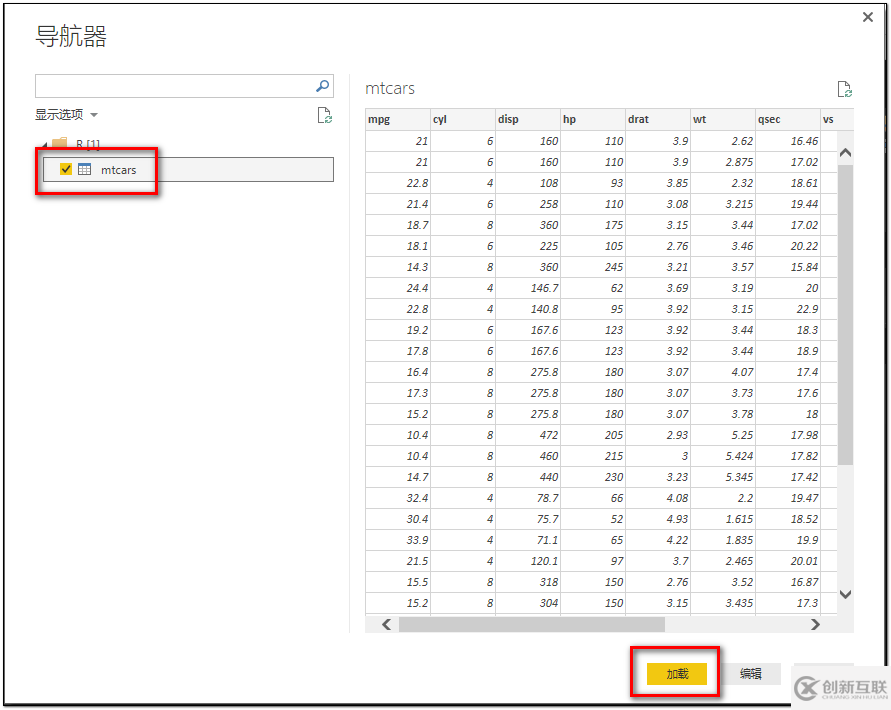Click the hp cell 245
The width and height of the screenshot is (891, 710).
tap(593, 267)
